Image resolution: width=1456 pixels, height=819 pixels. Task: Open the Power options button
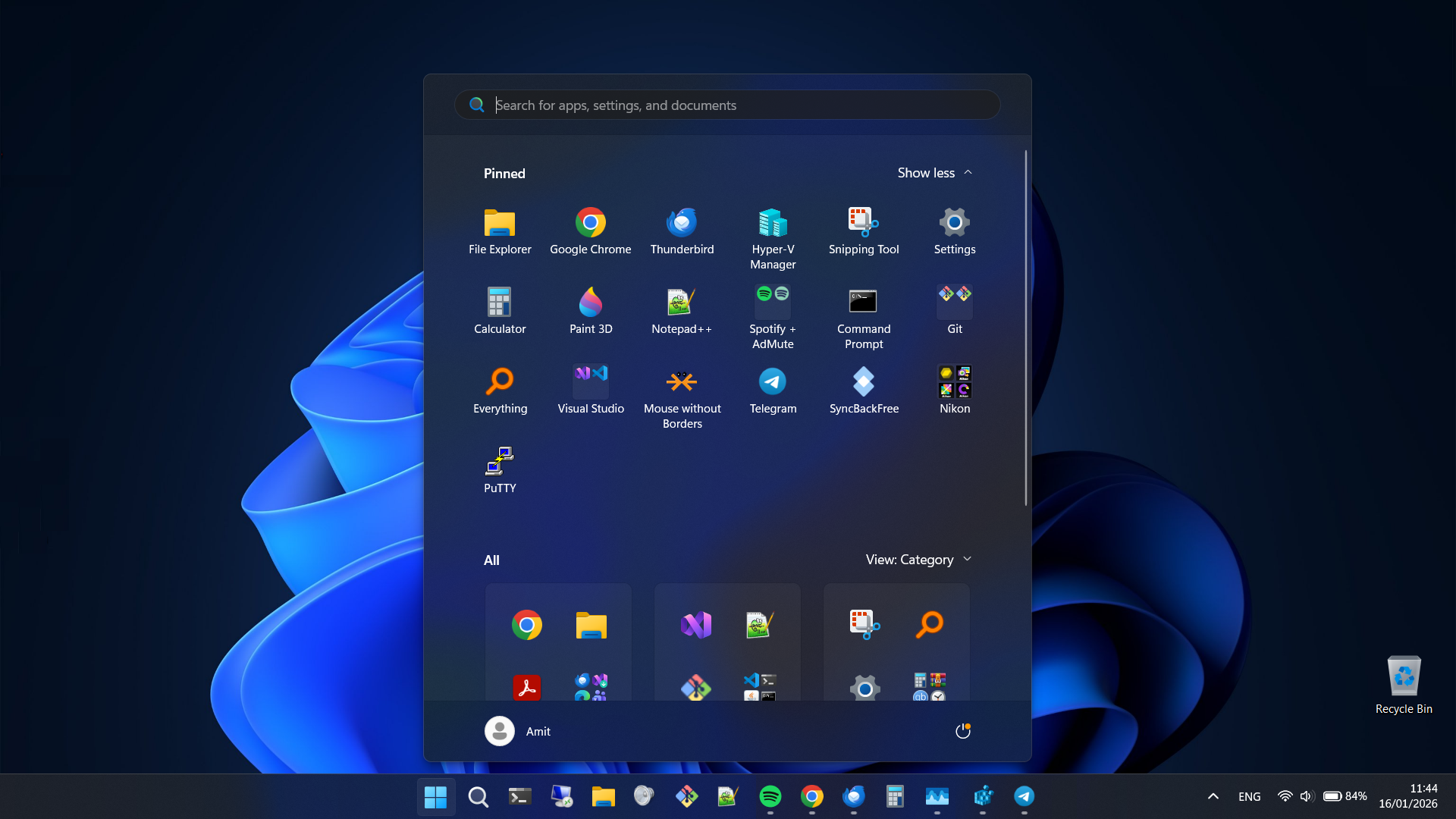tap(962, 731)
